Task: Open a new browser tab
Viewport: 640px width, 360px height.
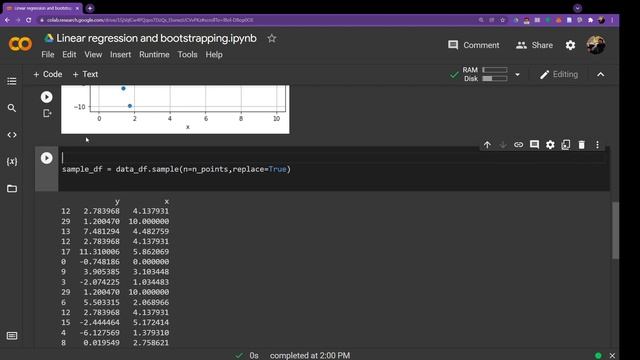Action: [90, 8]
